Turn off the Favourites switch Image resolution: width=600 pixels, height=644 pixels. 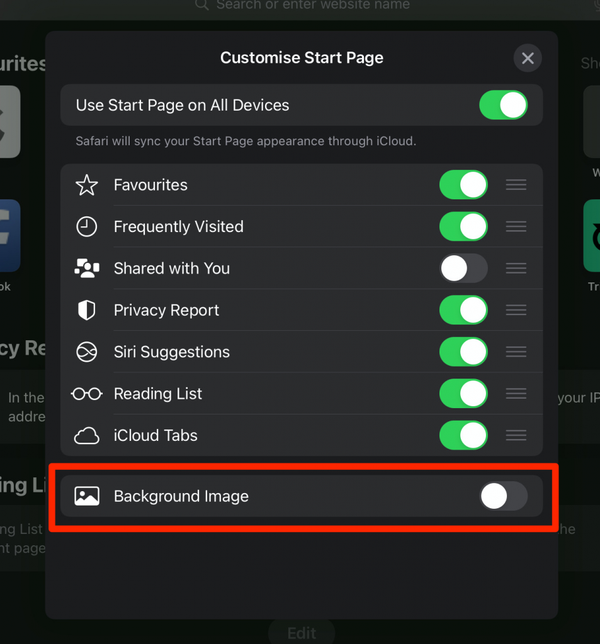point(463,185)
